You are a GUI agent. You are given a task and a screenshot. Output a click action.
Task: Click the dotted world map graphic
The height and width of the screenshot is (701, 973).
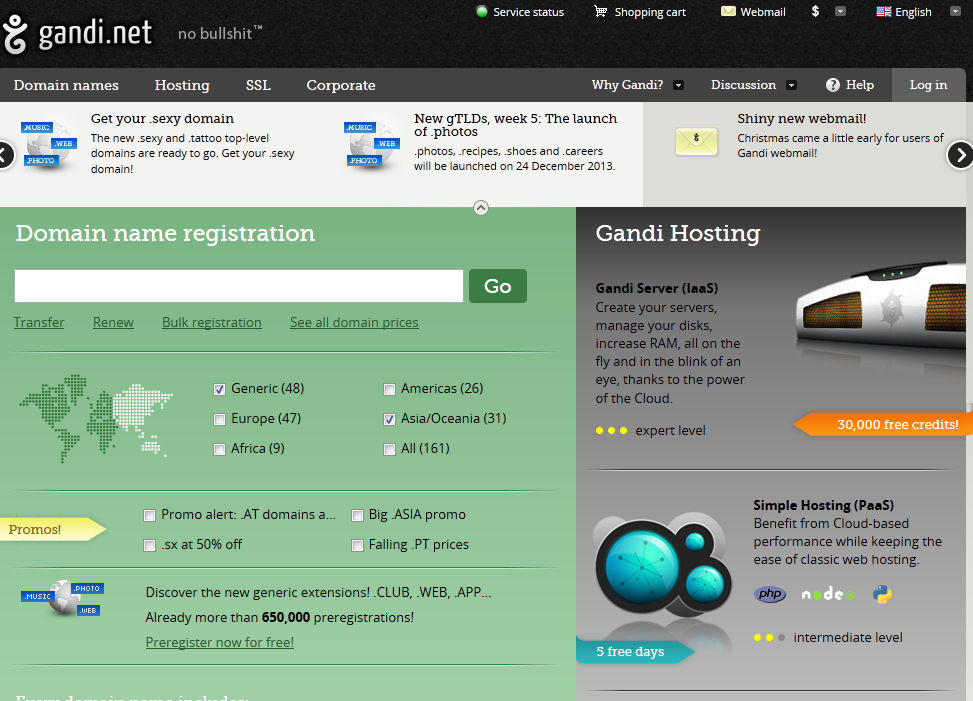(96, 418)
